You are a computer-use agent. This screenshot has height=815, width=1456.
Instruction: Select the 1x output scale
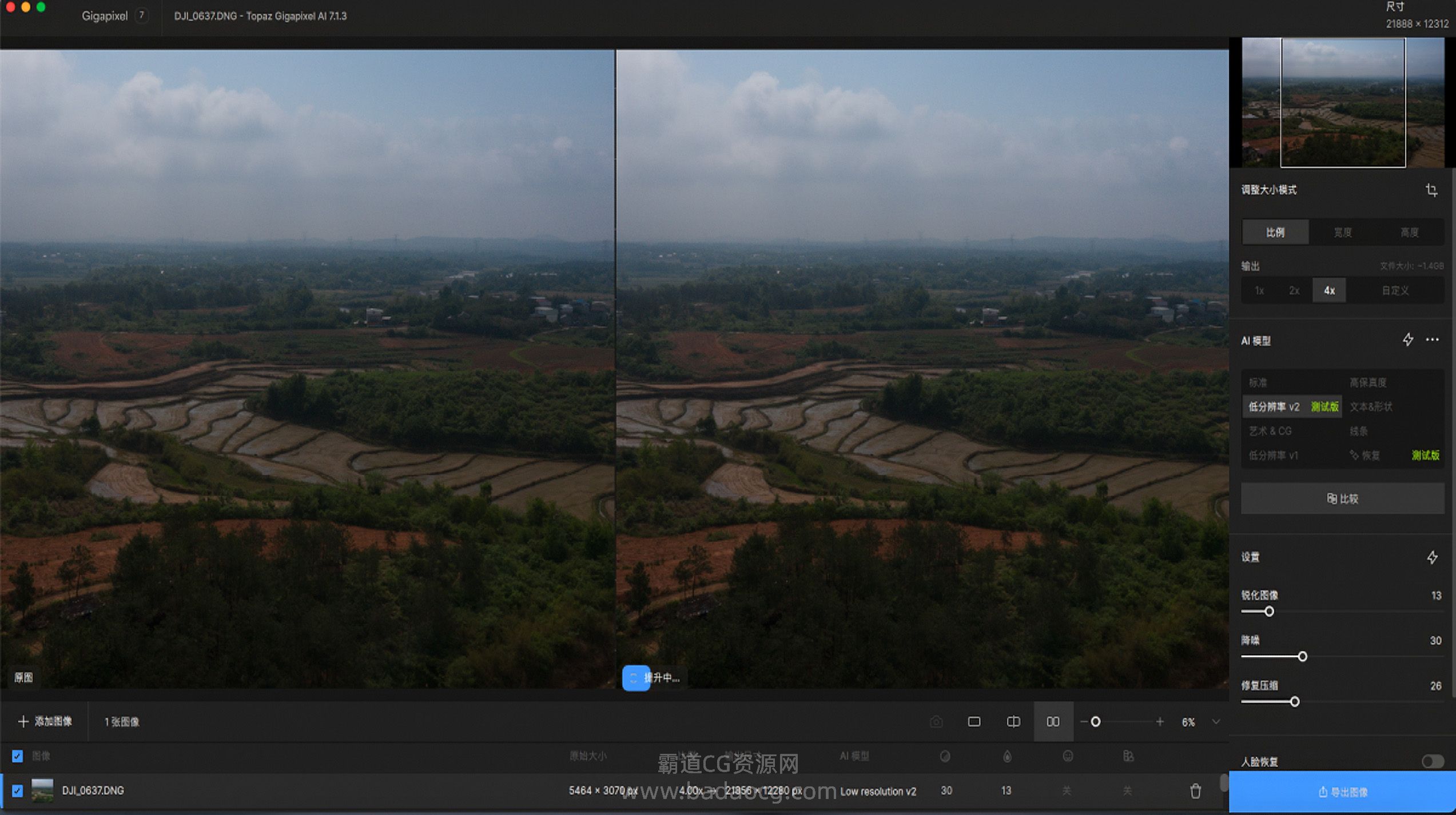(1259, 290)
